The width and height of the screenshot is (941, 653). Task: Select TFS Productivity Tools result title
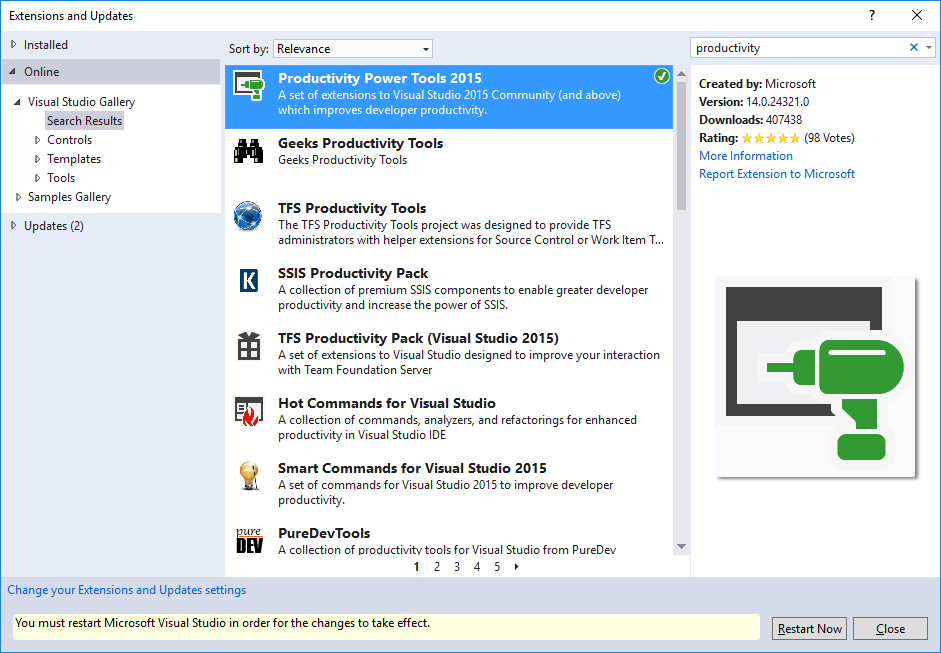(352, 208)
